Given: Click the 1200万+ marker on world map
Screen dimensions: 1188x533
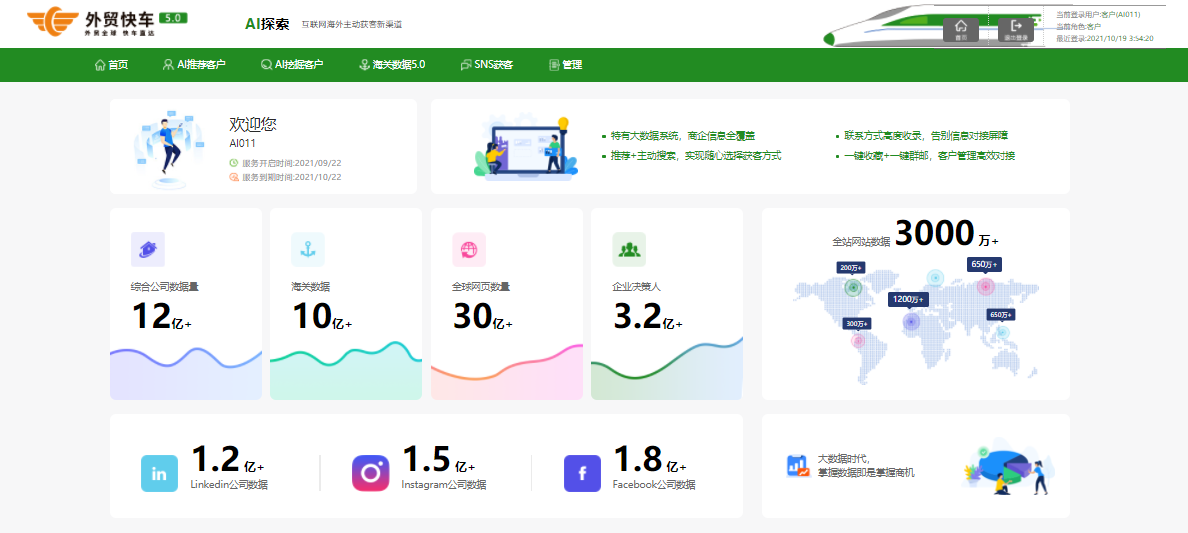Looking at the screenshot, I should (x=908, y=299).
